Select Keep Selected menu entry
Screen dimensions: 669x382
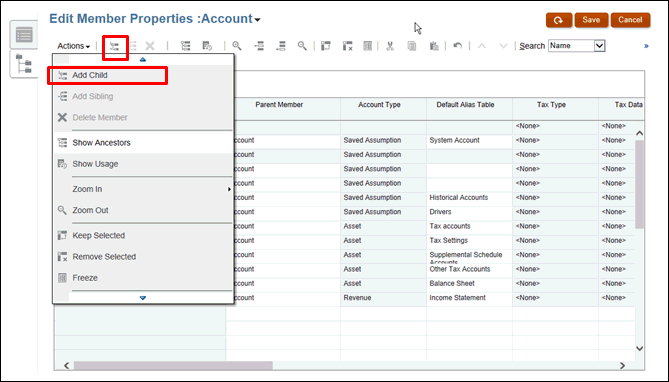pyautogui.click(x=144, y=236)
